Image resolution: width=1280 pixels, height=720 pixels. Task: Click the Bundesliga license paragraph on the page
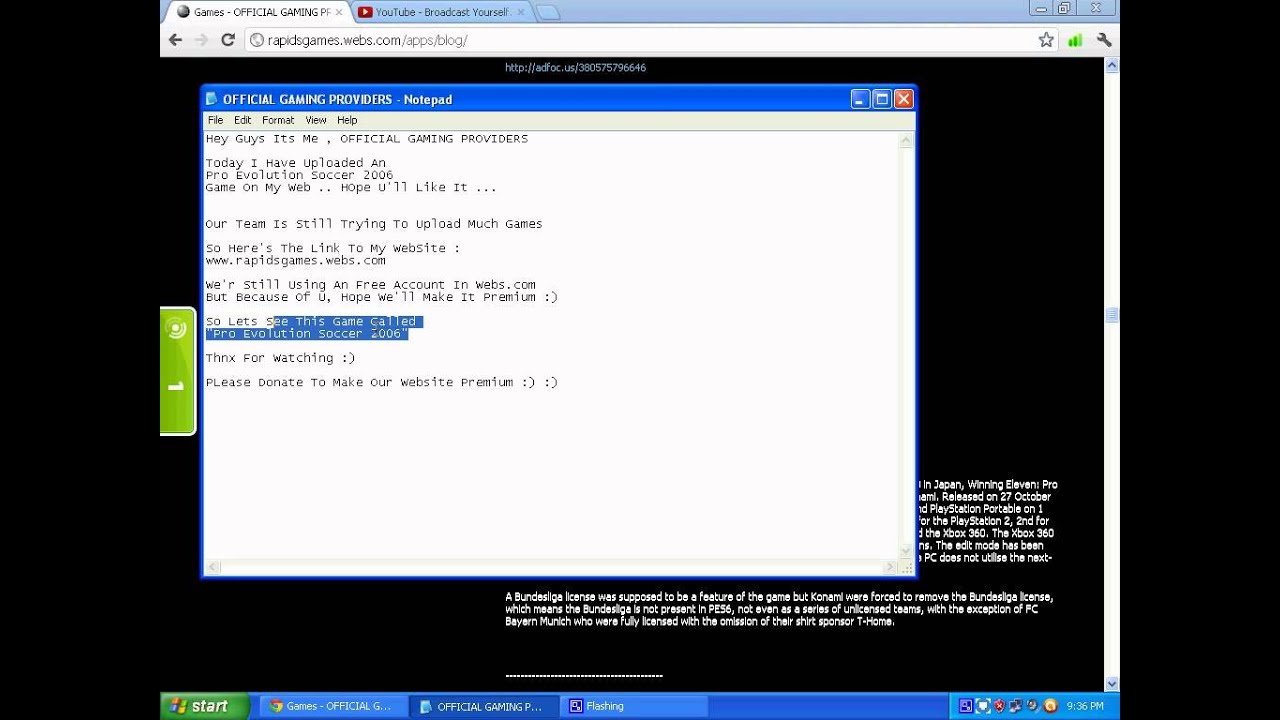click(779, 609)
